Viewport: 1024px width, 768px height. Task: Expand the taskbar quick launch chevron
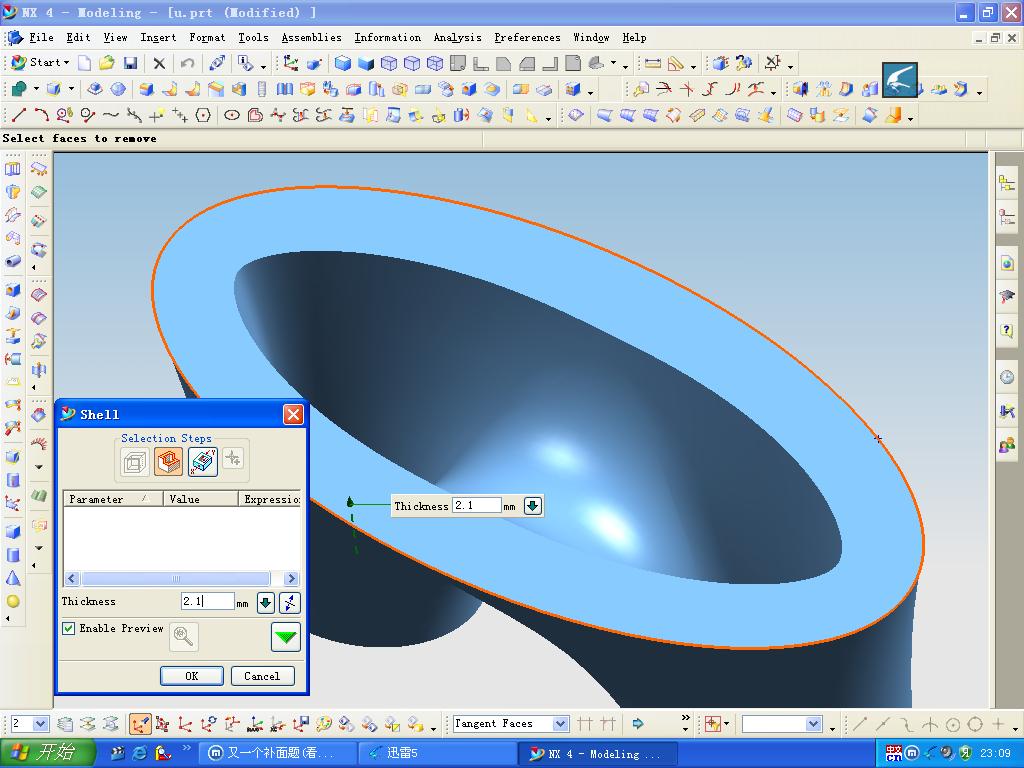click(x=186, y=748)
